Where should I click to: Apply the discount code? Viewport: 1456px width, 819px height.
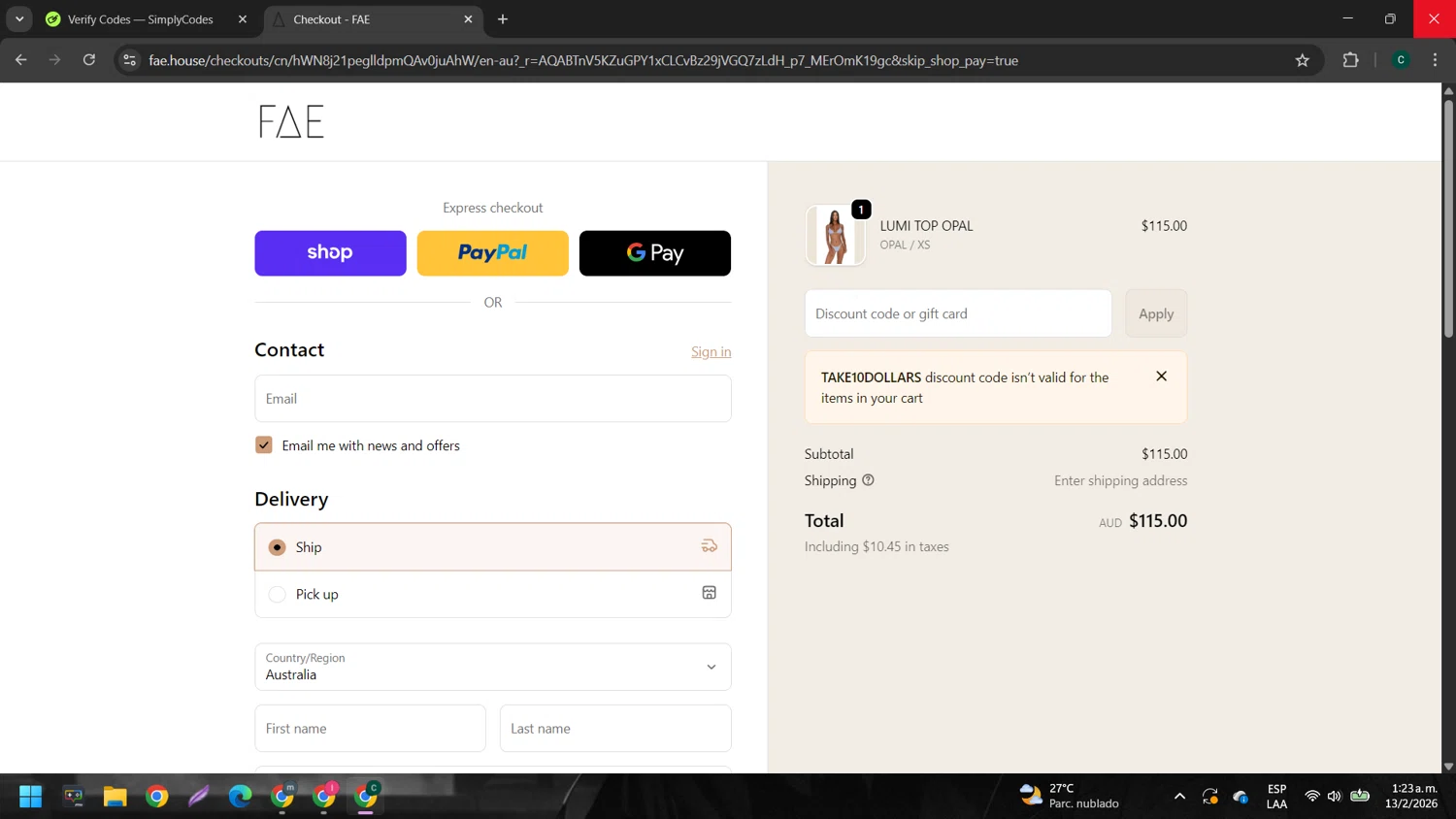coord(1156,313)
